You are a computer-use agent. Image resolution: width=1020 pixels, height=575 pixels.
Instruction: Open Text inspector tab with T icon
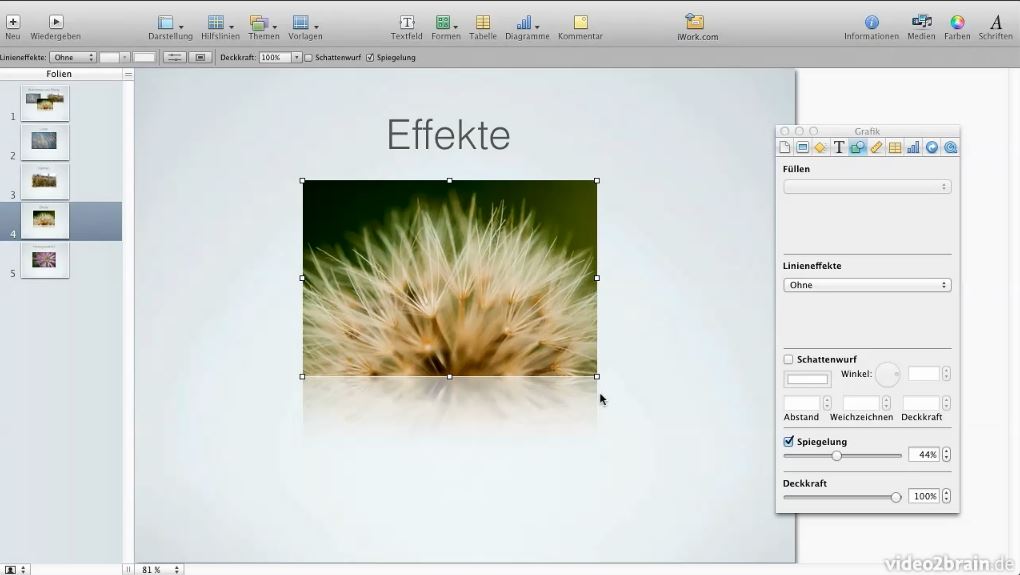pyautogui.click(x=839, y=148)
